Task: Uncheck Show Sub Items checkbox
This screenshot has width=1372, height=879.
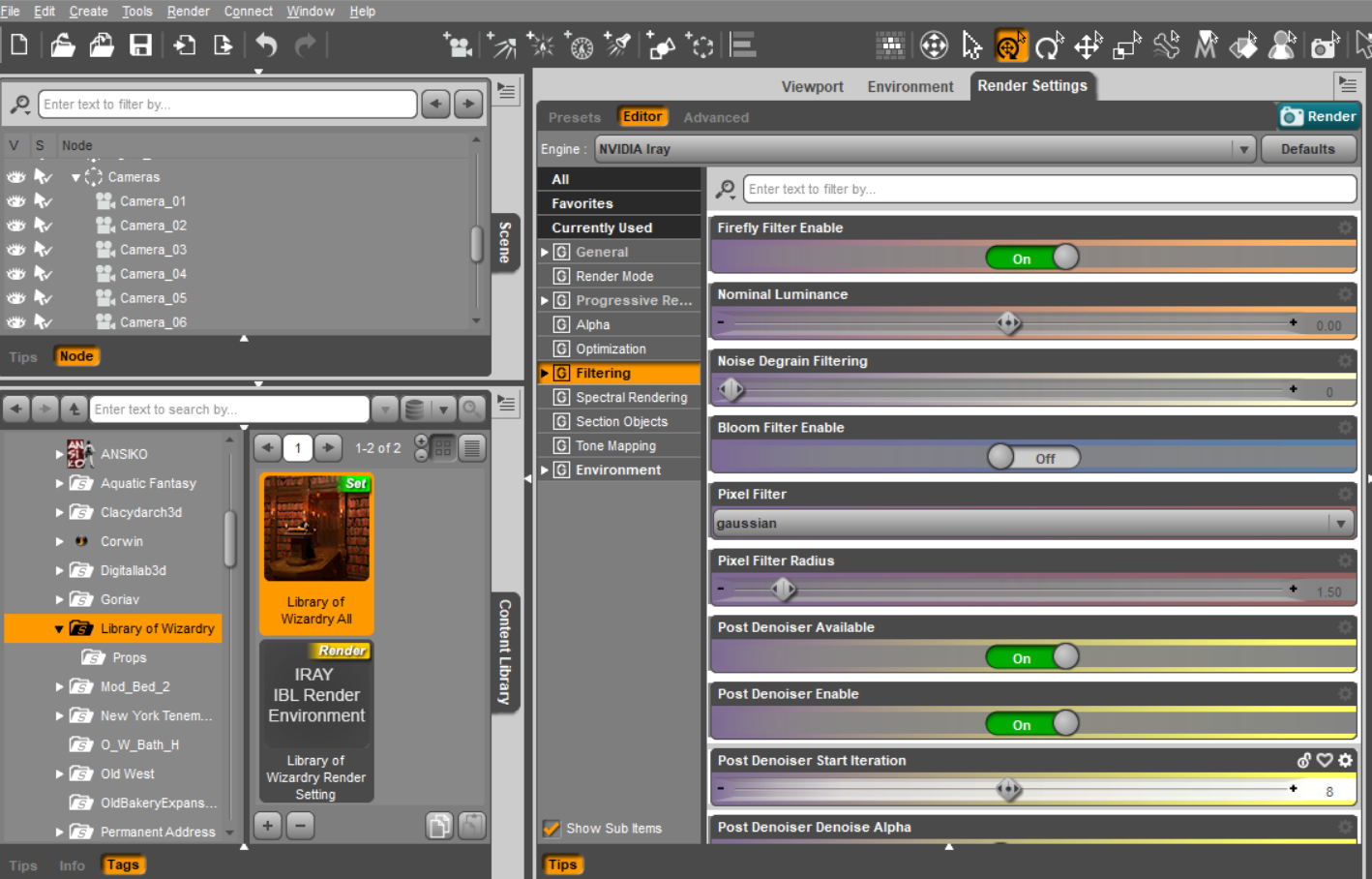Action: [552, 829]
